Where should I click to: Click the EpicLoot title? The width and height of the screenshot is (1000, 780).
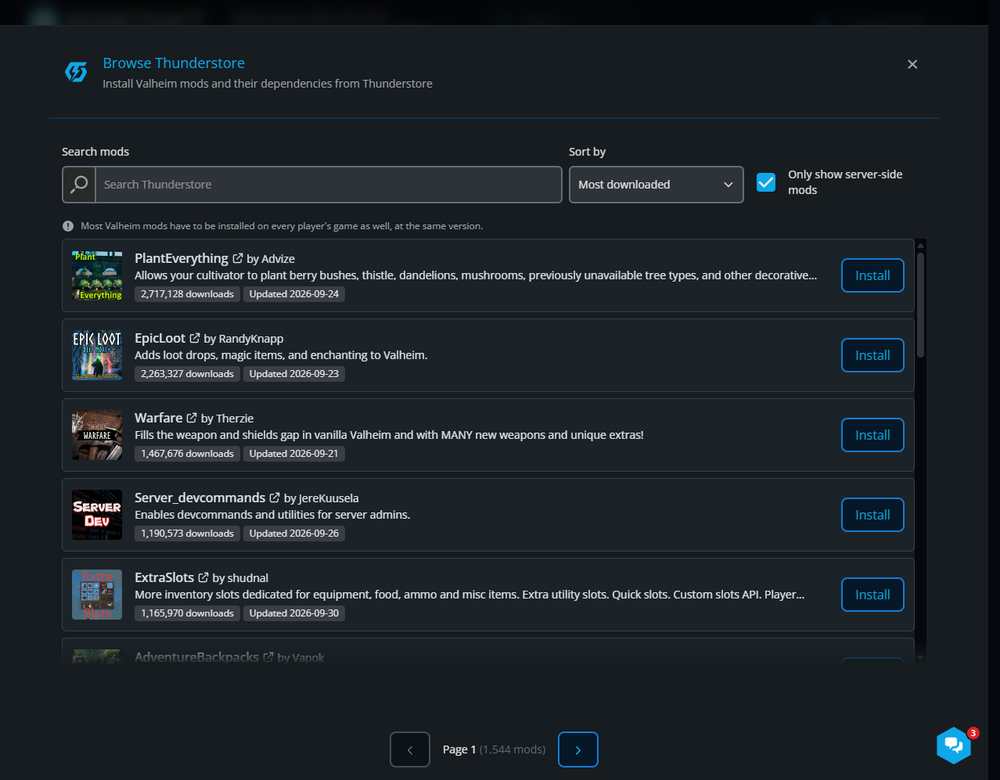[160, 338]
